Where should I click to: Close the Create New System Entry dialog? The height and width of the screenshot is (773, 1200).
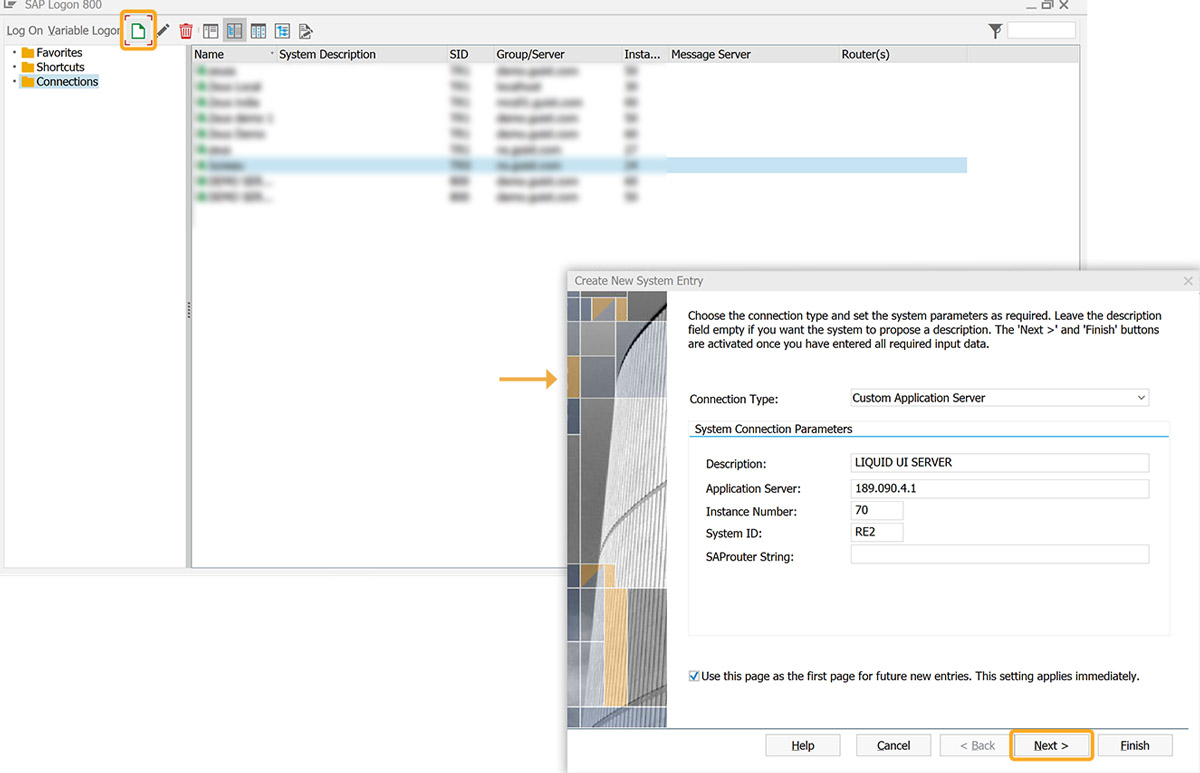[x=1188, y=281]
